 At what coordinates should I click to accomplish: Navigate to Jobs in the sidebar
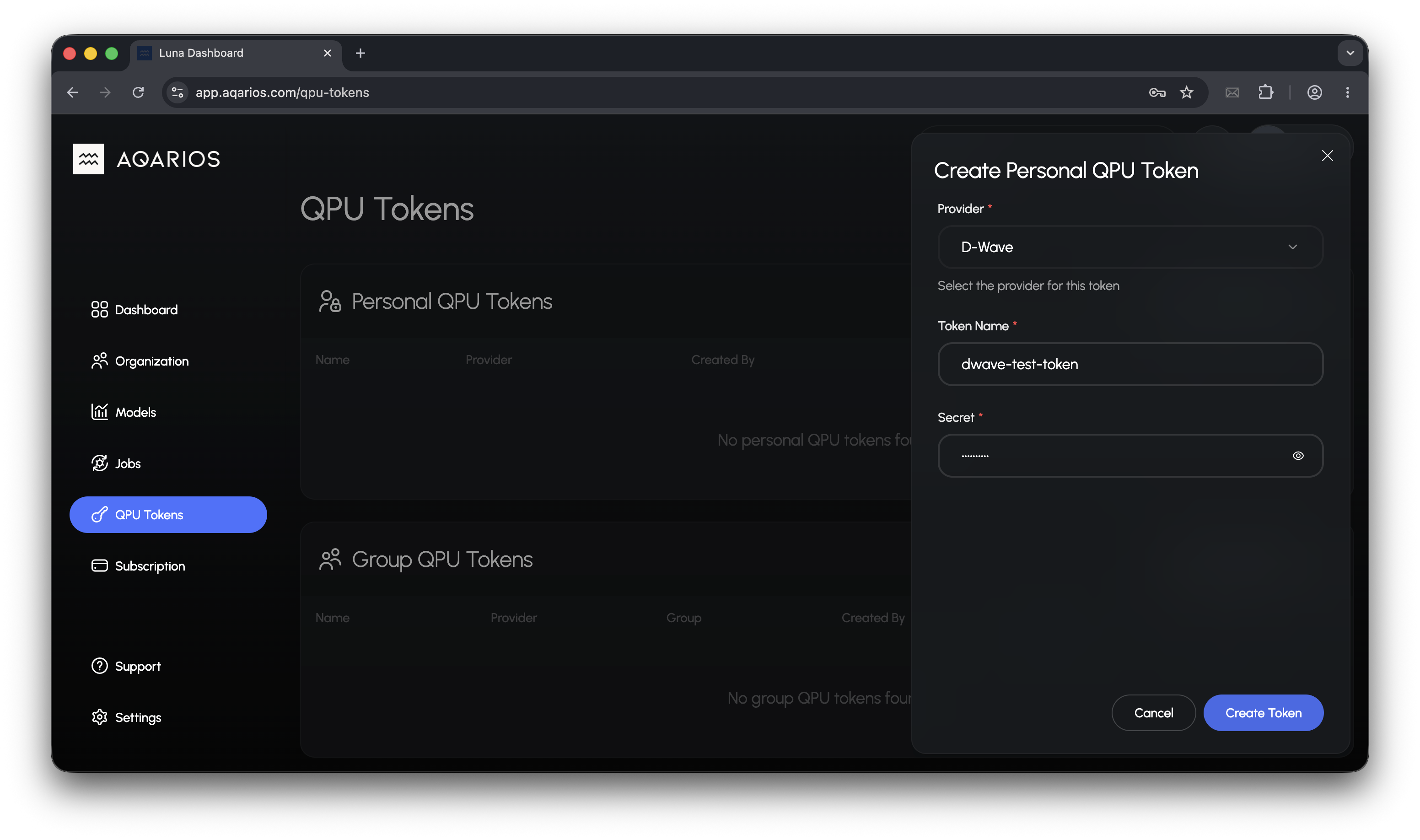click(116, 463)
